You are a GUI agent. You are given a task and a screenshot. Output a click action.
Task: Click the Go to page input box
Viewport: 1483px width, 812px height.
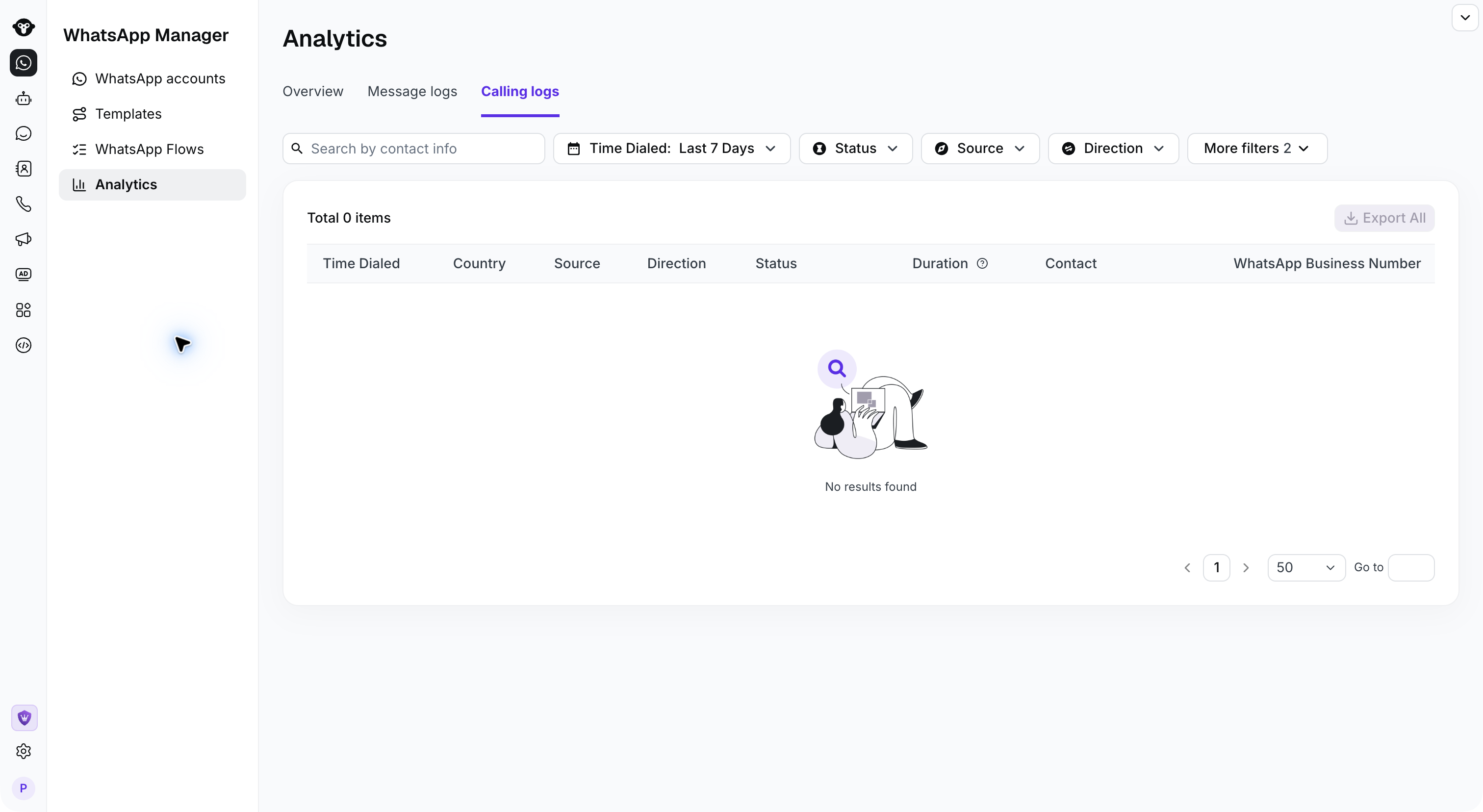(1411, 568)
